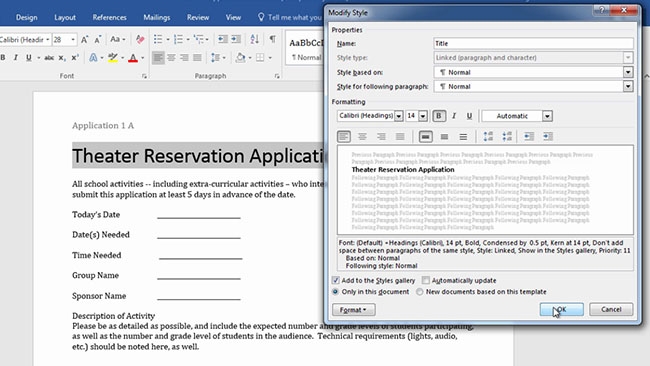
Task: Click the Shading paint bucket icon in the ribbon
Action: point(240,58)
